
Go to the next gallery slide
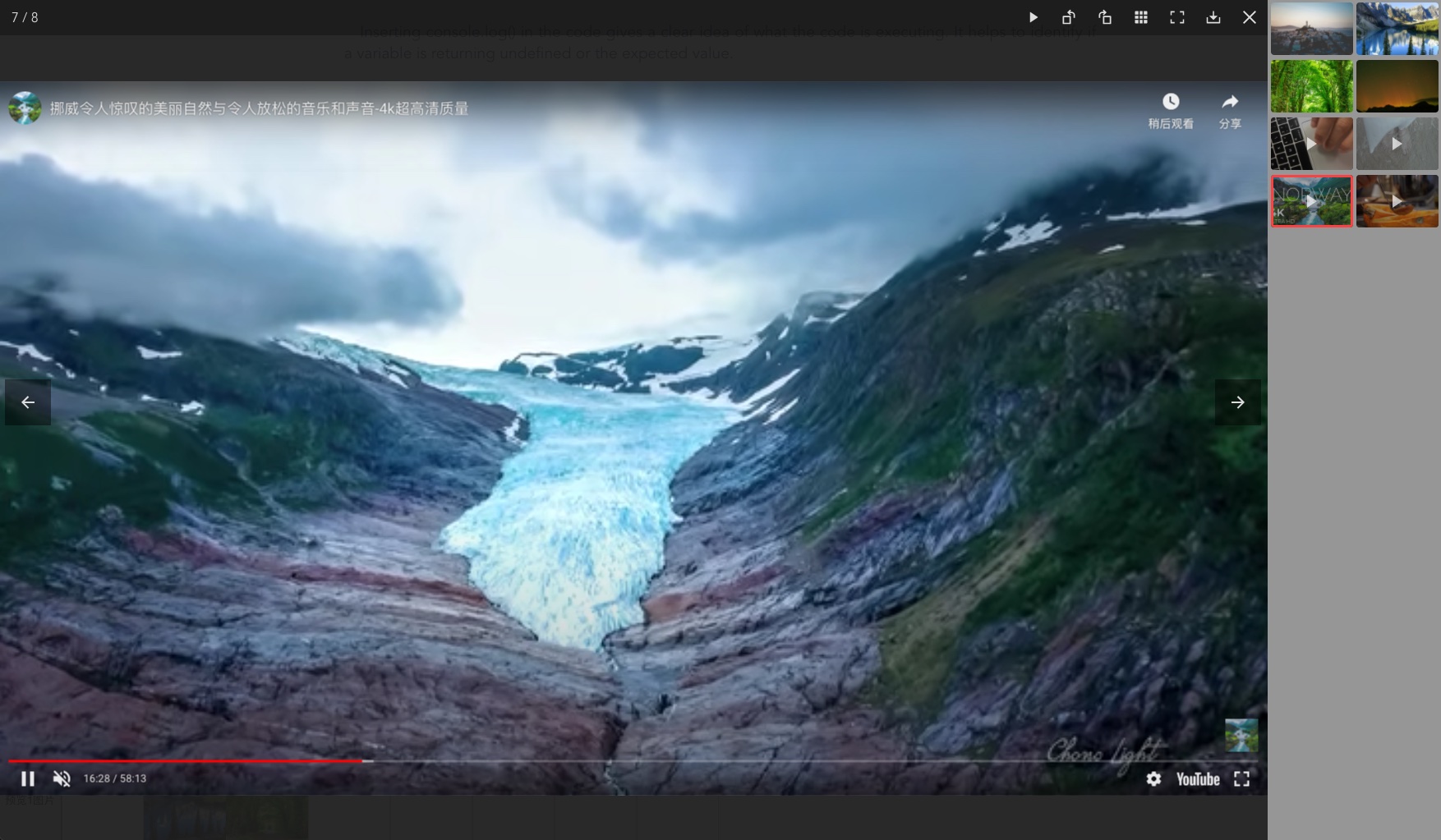click(1238, 402)
